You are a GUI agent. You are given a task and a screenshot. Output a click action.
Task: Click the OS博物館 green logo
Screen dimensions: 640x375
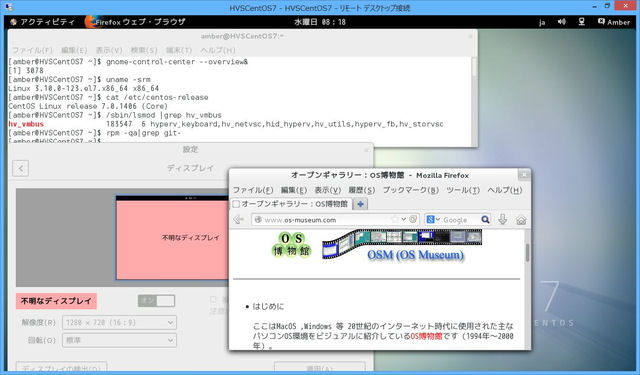[291, 244]
